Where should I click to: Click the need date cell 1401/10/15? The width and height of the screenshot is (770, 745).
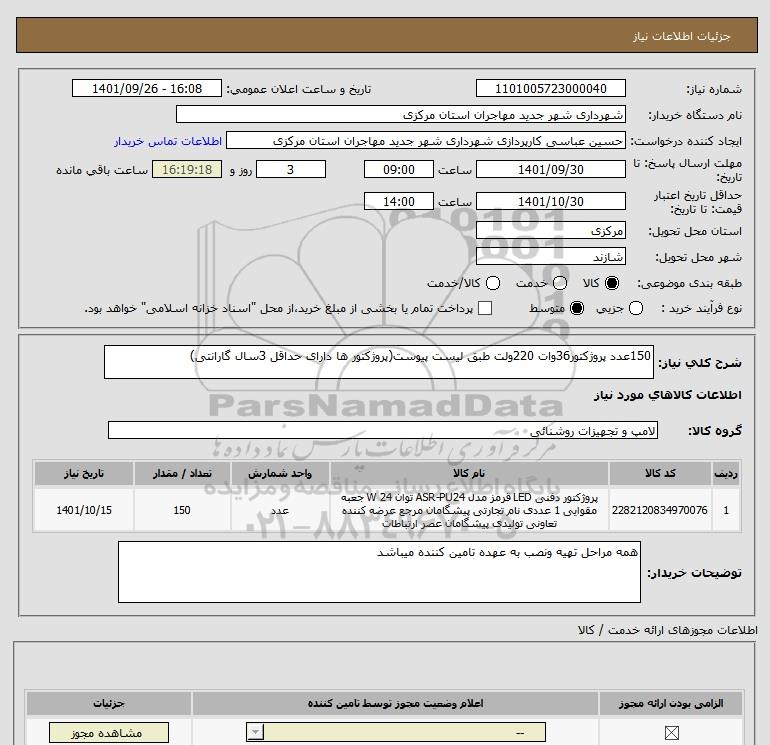pos(83,510)
